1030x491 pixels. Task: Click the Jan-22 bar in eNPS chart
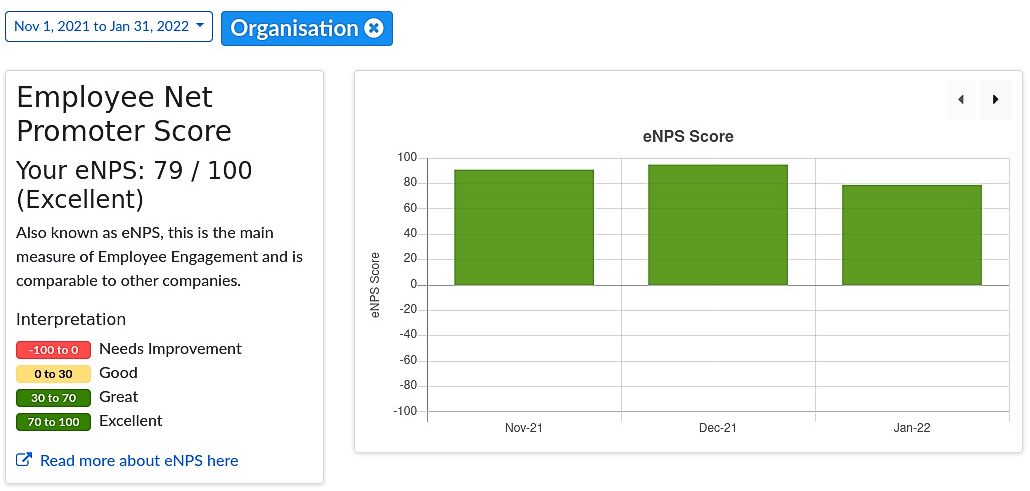911,235
